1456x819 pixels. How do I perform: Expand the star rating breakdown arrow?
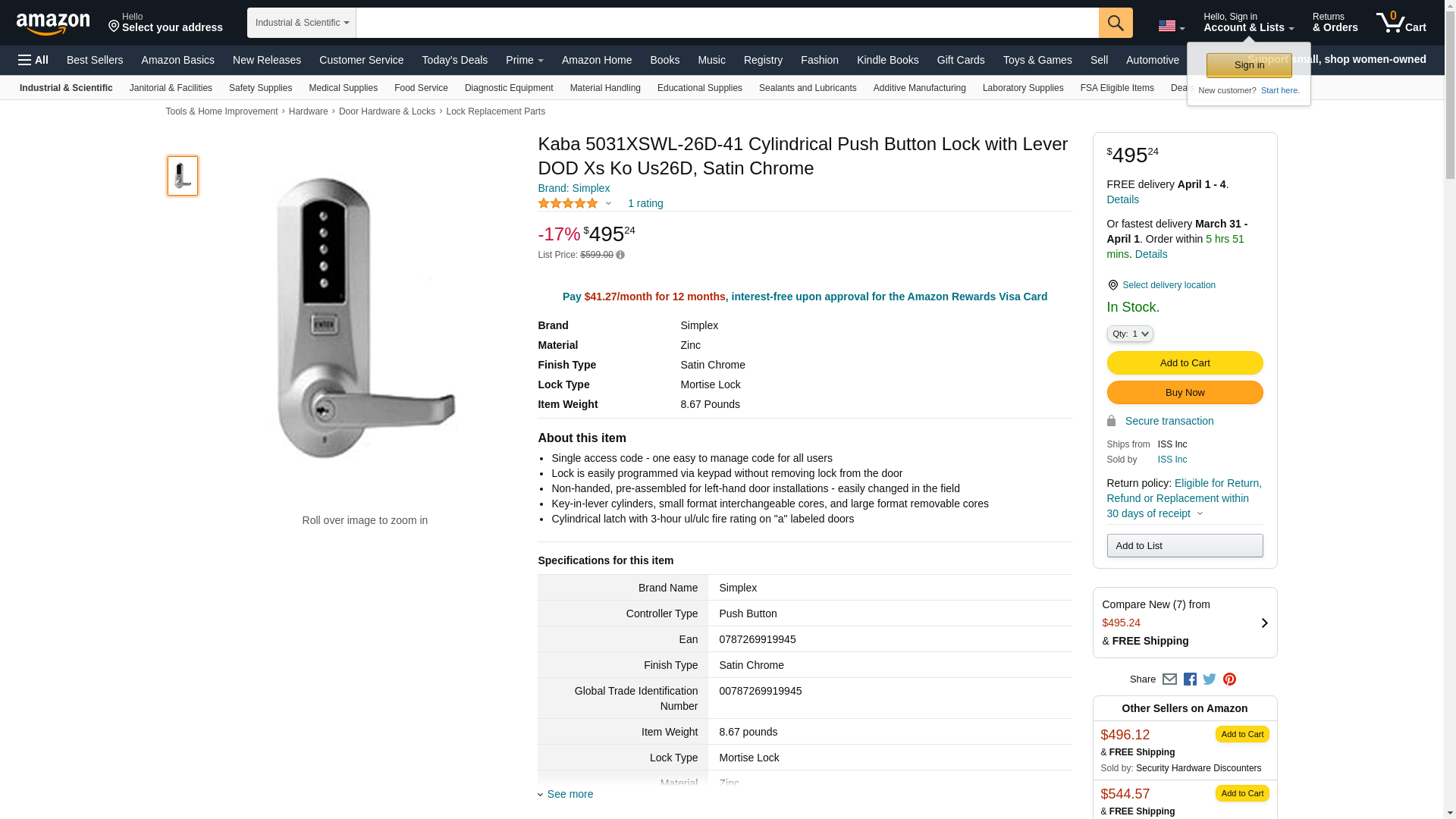pos(608,203)
